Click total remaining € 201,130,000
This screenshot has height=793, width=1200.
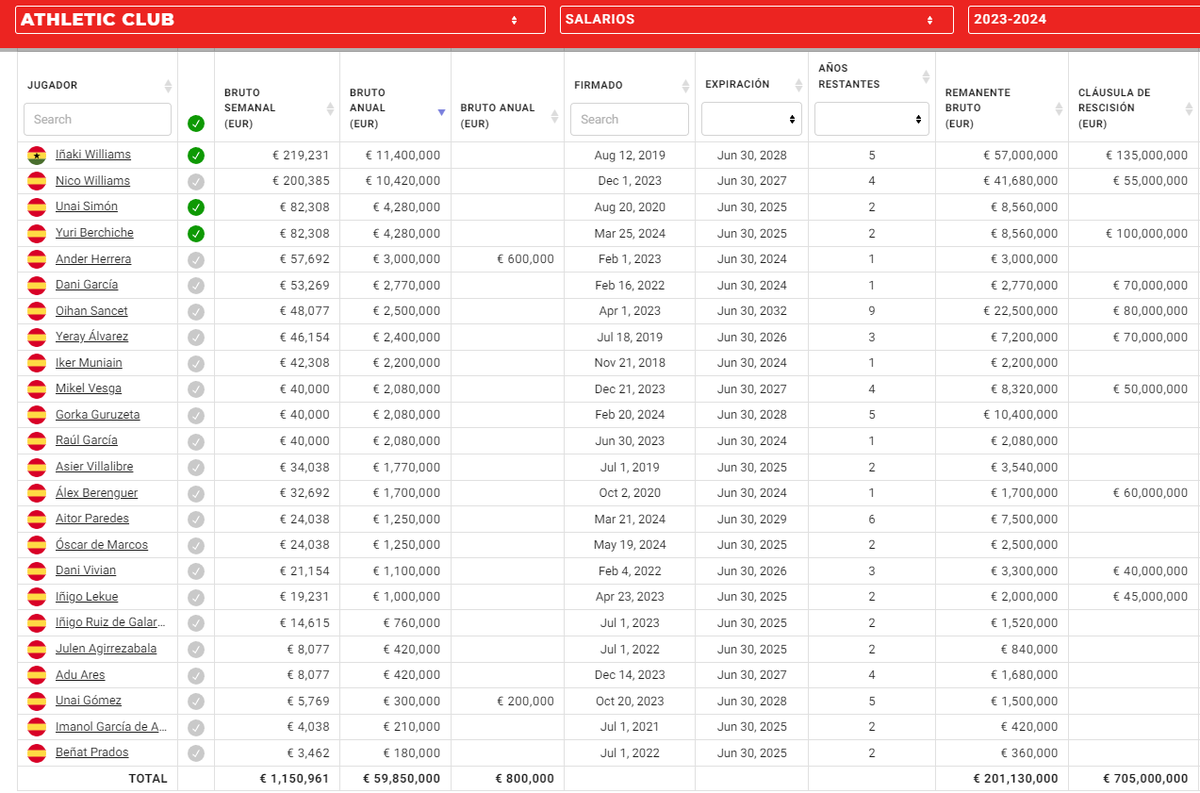1015,778
